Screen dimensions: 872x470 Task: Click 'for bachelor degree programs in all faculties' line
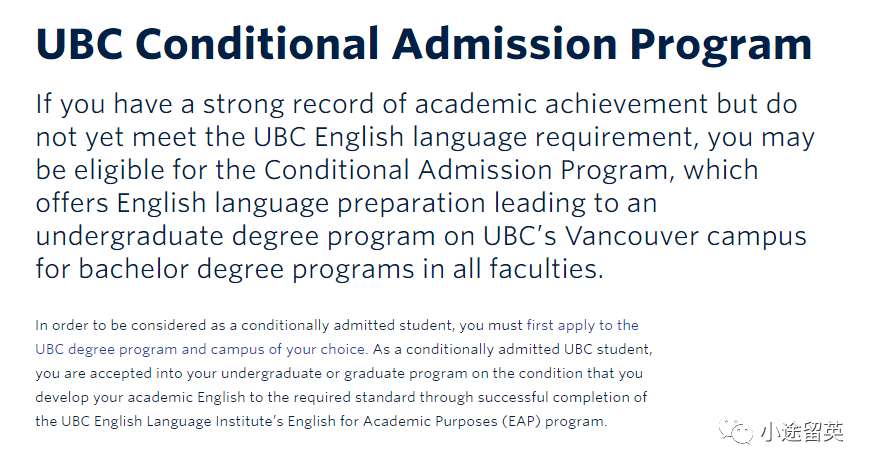pyautogui.click(x=320, y=269)
